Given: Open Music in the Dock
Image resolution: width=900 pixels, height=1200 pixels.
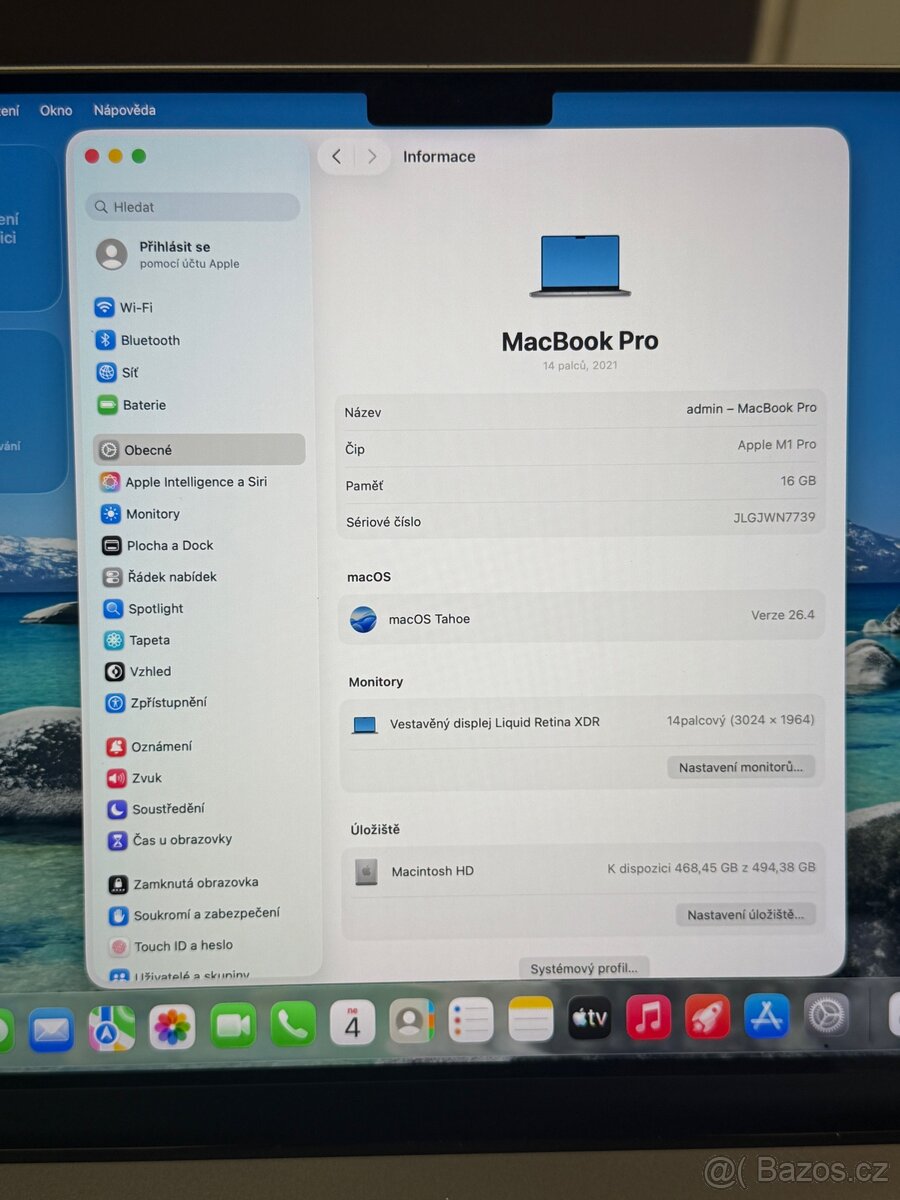Looking at the screenshot, I should 648,1017.
